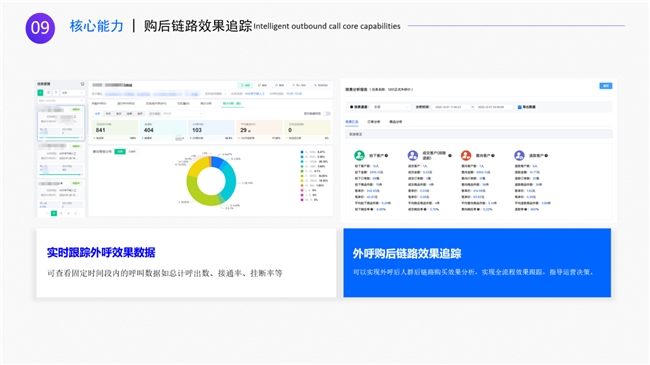The height and width of the screenshot is (365, 650).
Task: Select the last time range segment button
Action: (x=140, y=114)
